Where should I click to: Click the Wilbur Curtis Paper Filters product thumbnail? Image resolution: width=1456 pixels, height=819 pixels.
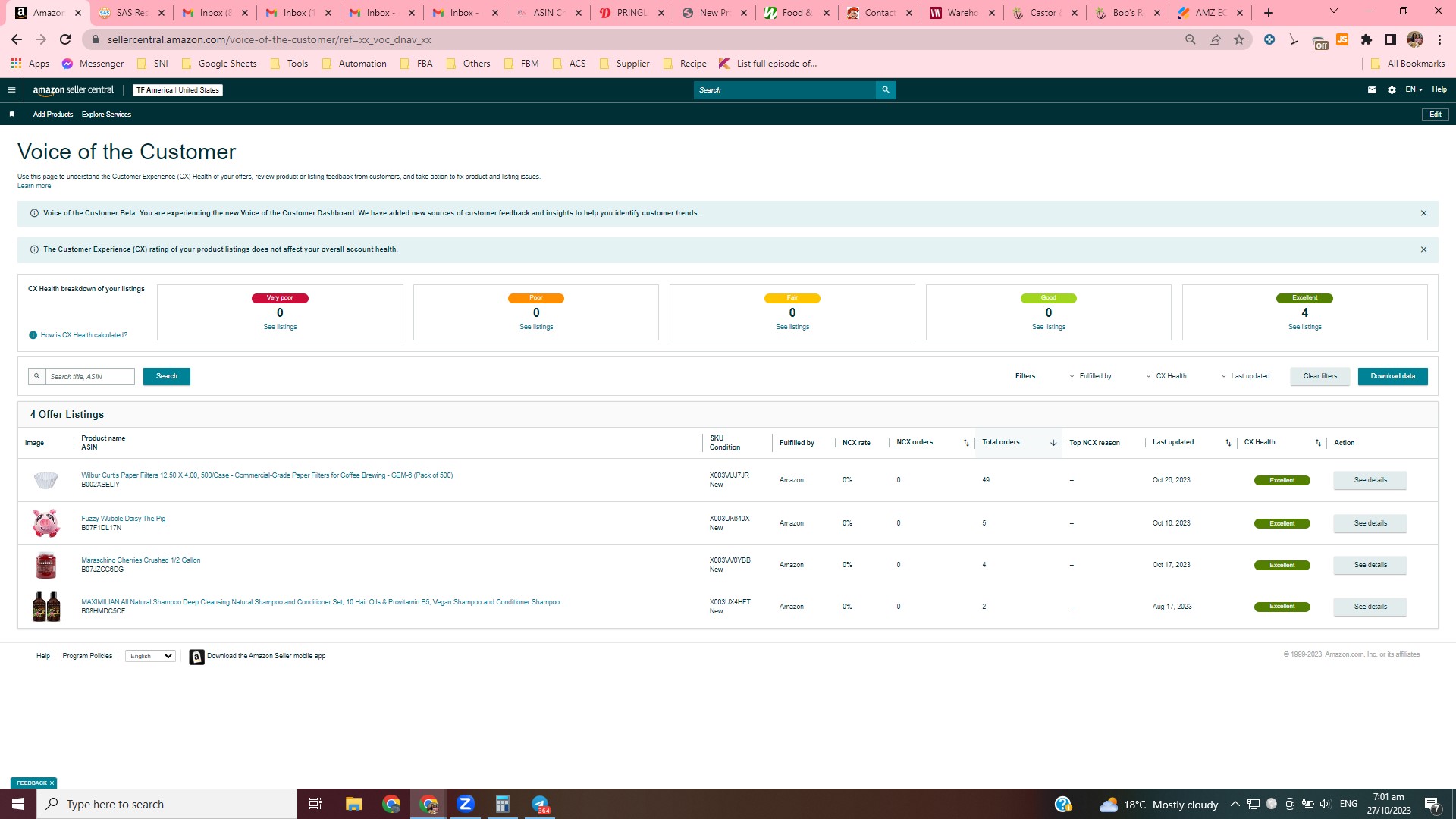coord(45,480)
